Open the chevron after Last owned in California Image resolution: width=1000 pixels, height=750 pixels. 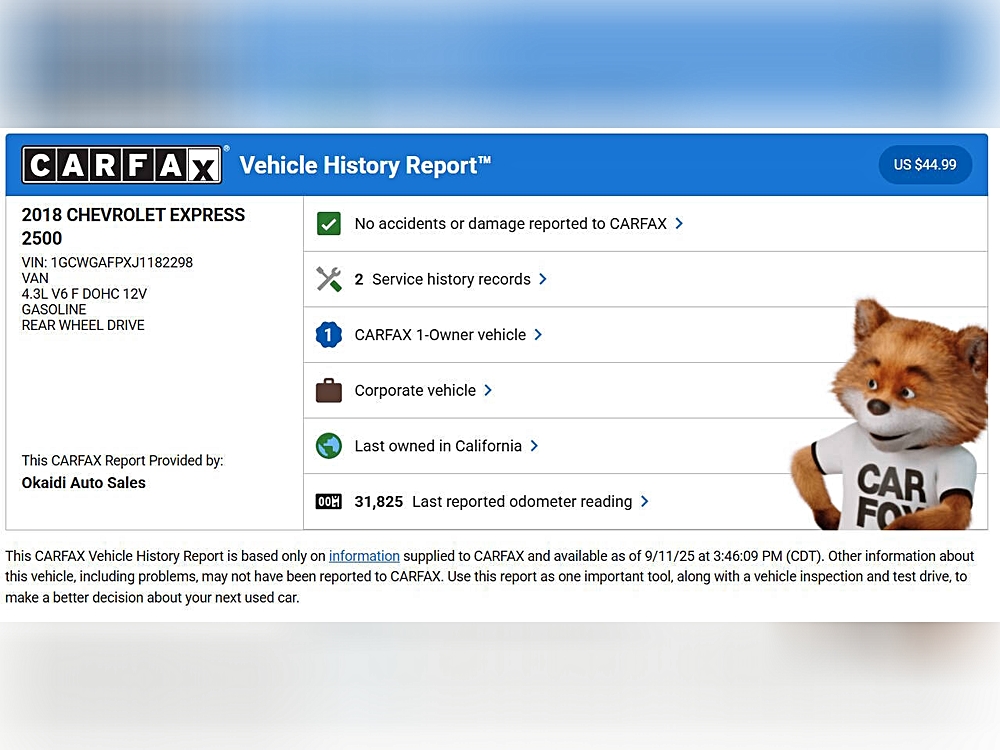click(534, 446)
